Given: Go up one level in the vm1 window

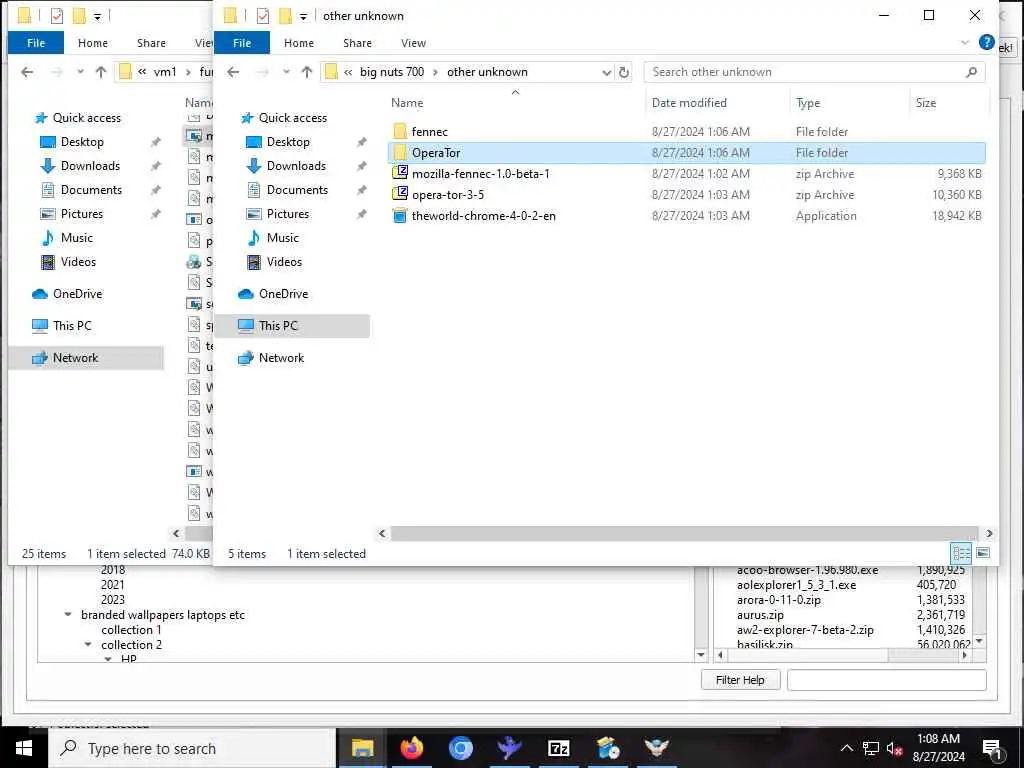Looking at the screenshot, I should click(101, 72).
